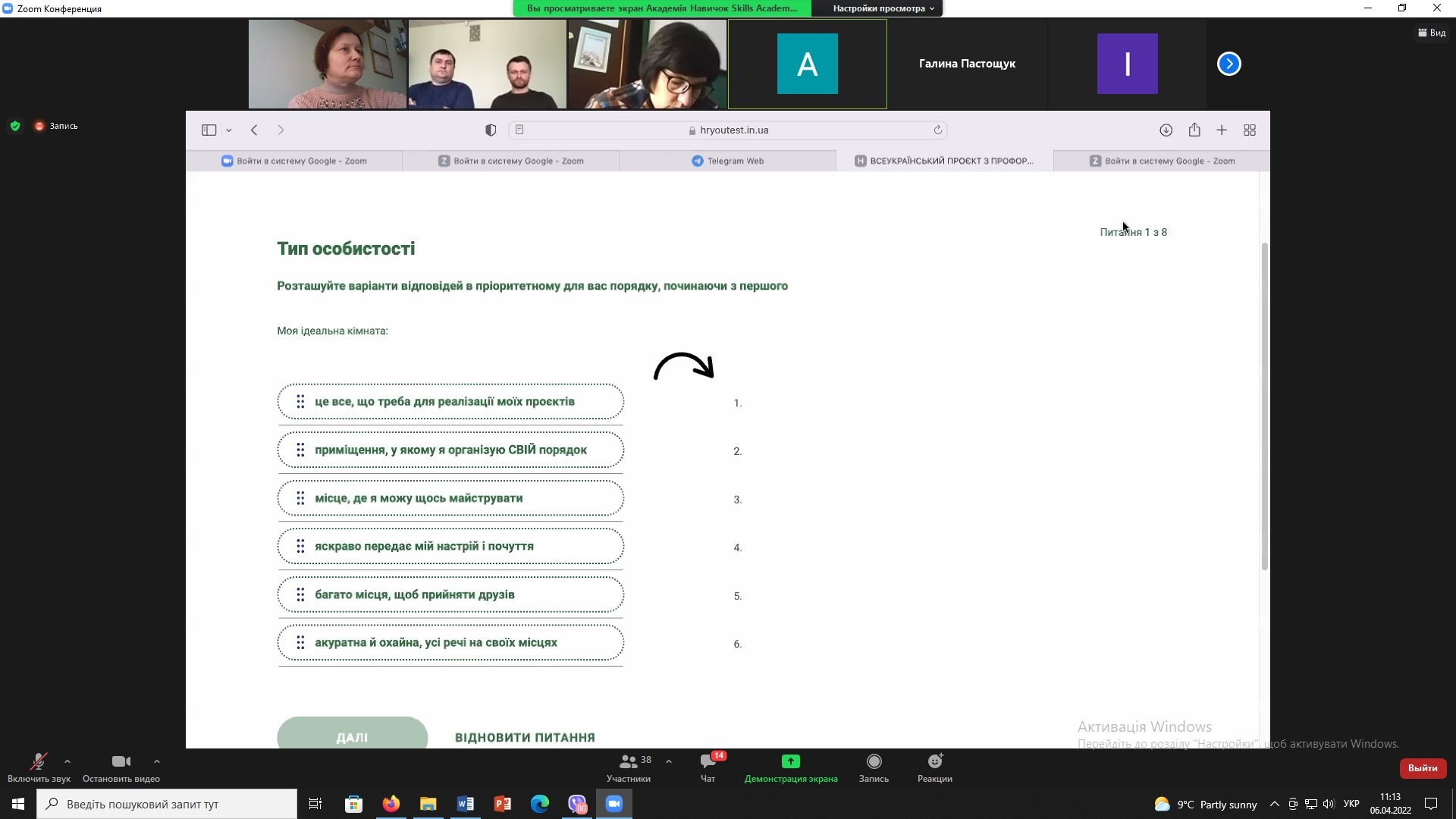Click the Record circle icon
Viewport: 1456px width, 819px height.
coord(874,761)
